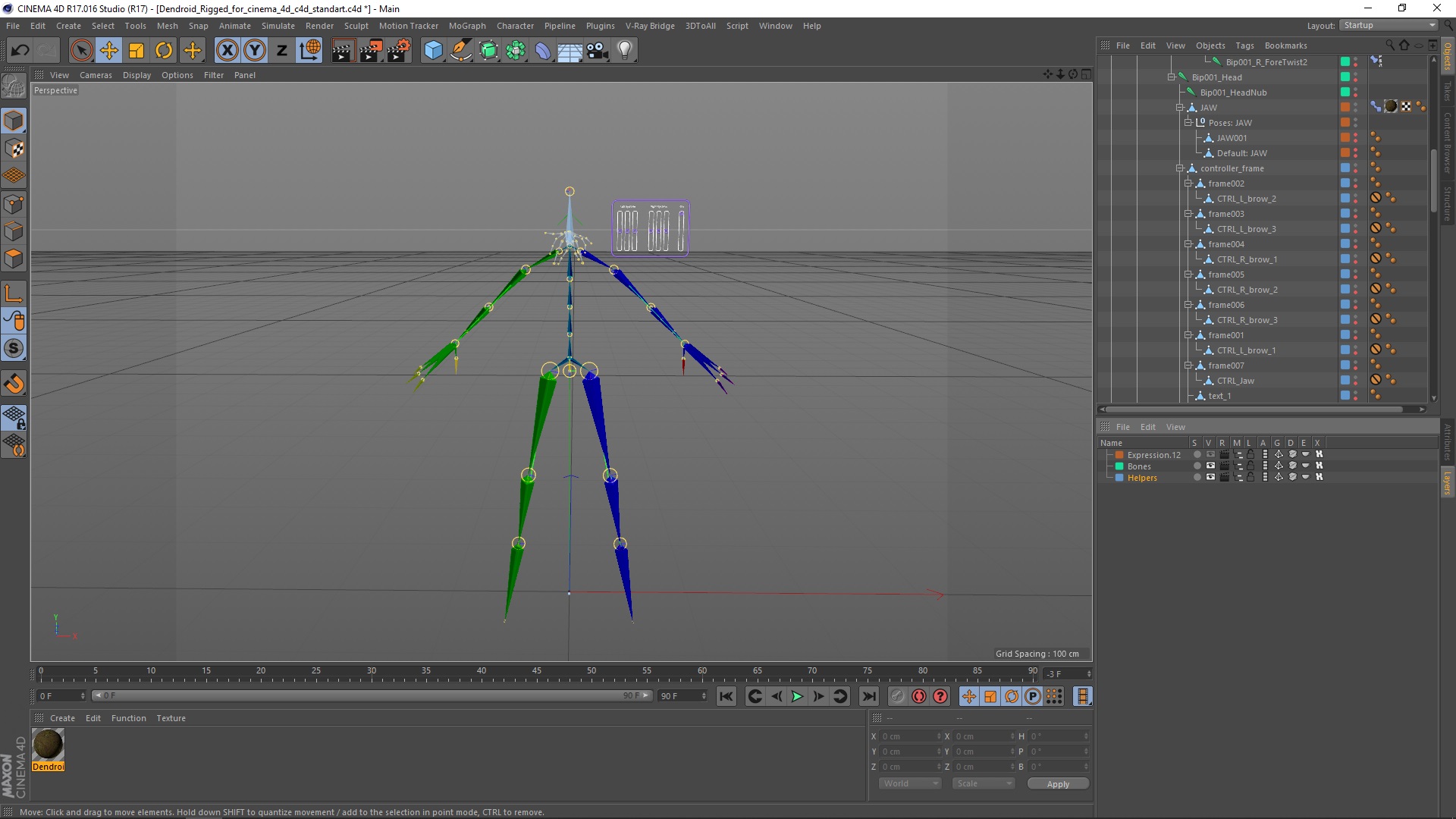Open the spline pen tool

tap(461, 50)
